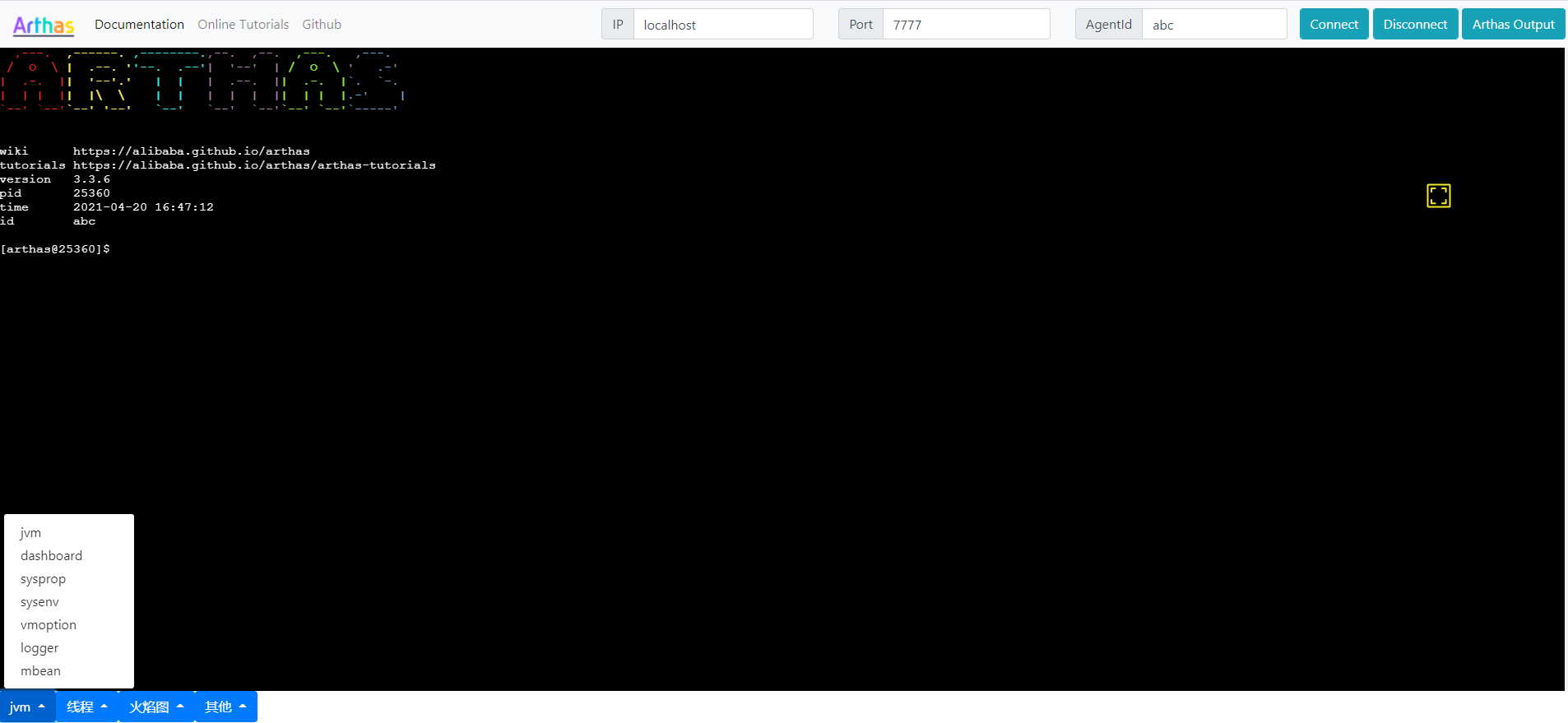Expand the 其他 dropdown menu

(226, 707)
